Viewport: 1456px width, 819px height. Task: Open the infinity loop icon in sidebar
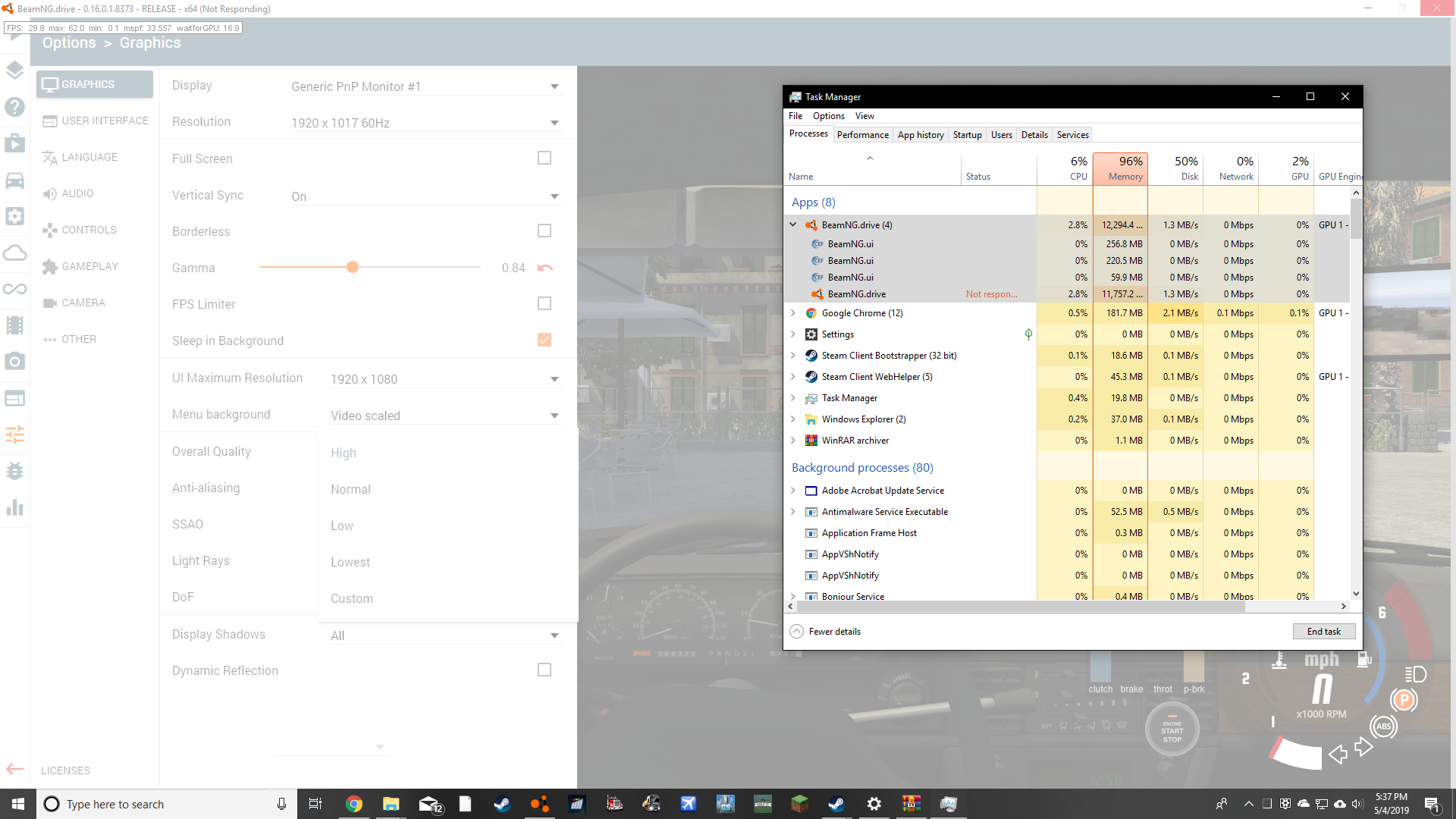14,289
